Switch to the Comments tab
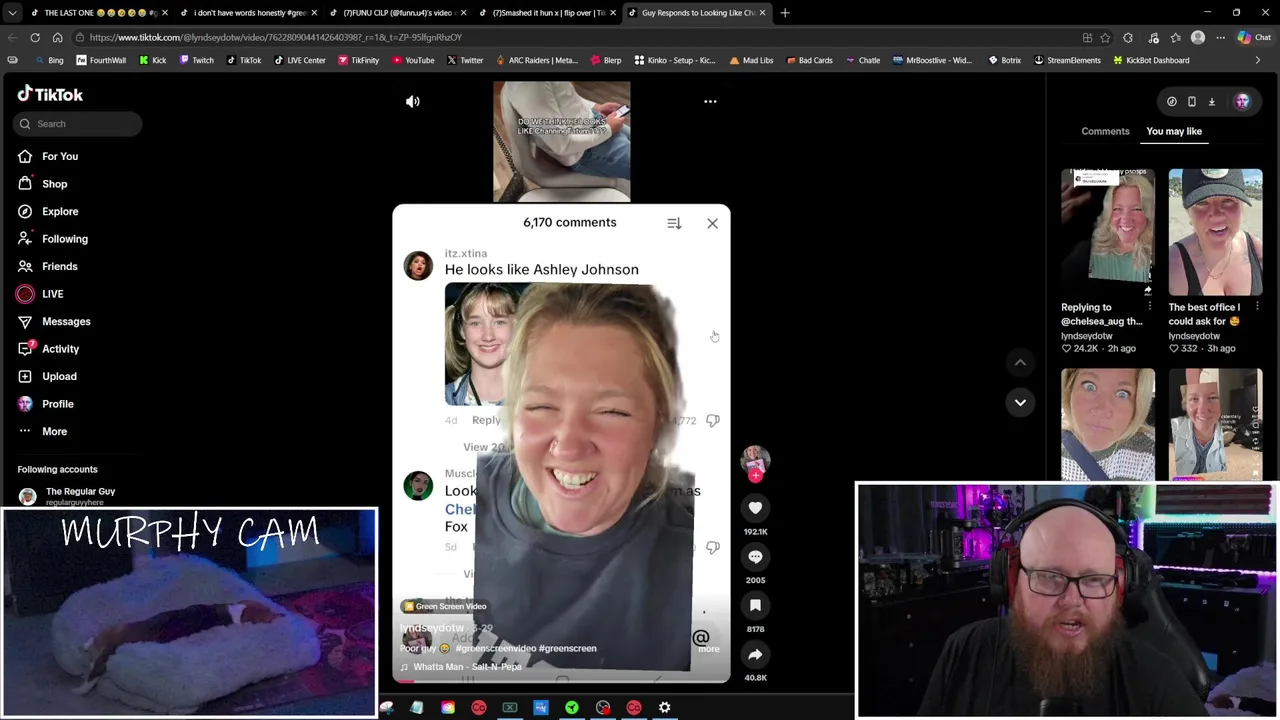This screenshot has width=1280, height=720. [1105, 131]
